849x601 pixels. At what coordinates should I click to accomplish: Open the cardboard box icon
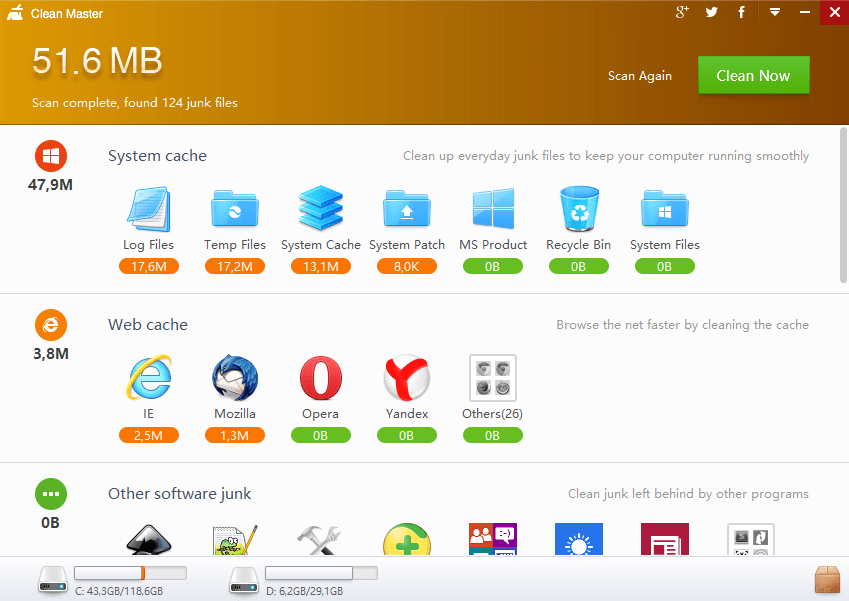tap(827, 579)
